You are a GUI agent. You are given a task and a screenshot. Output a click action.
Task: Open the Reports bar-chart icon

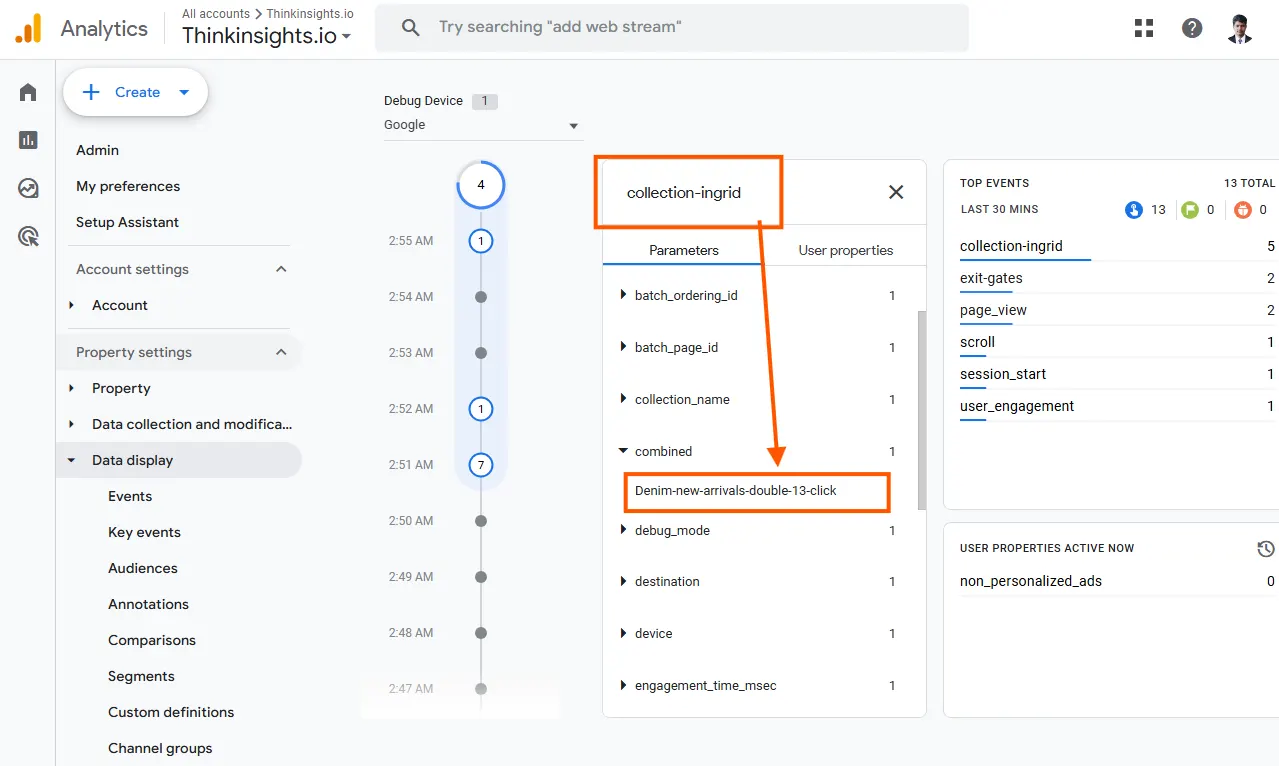pyautogui.click(x=28, y=140)
